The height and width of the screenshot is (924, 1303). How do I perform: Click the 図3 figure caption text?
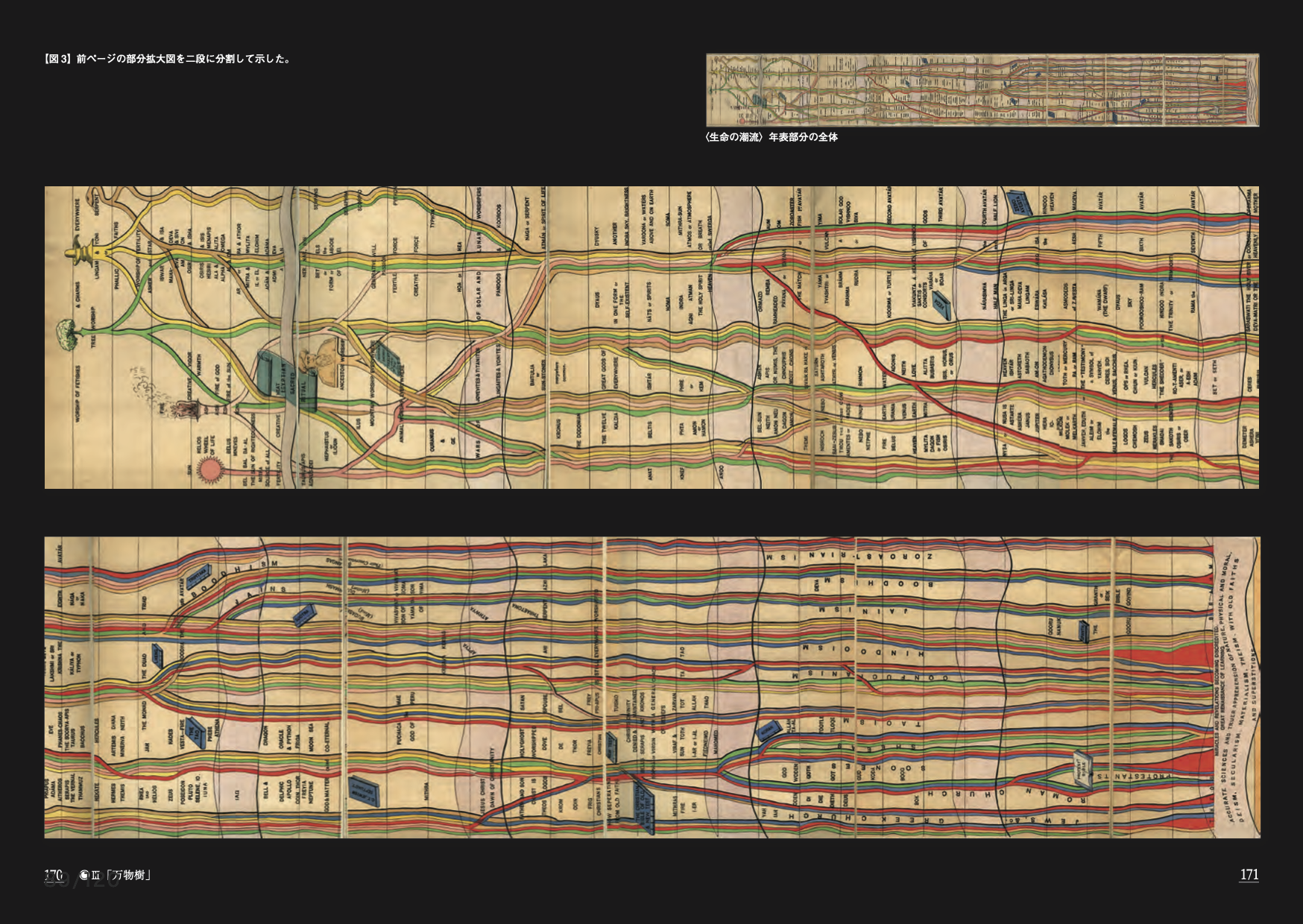(x=167, y=59)
